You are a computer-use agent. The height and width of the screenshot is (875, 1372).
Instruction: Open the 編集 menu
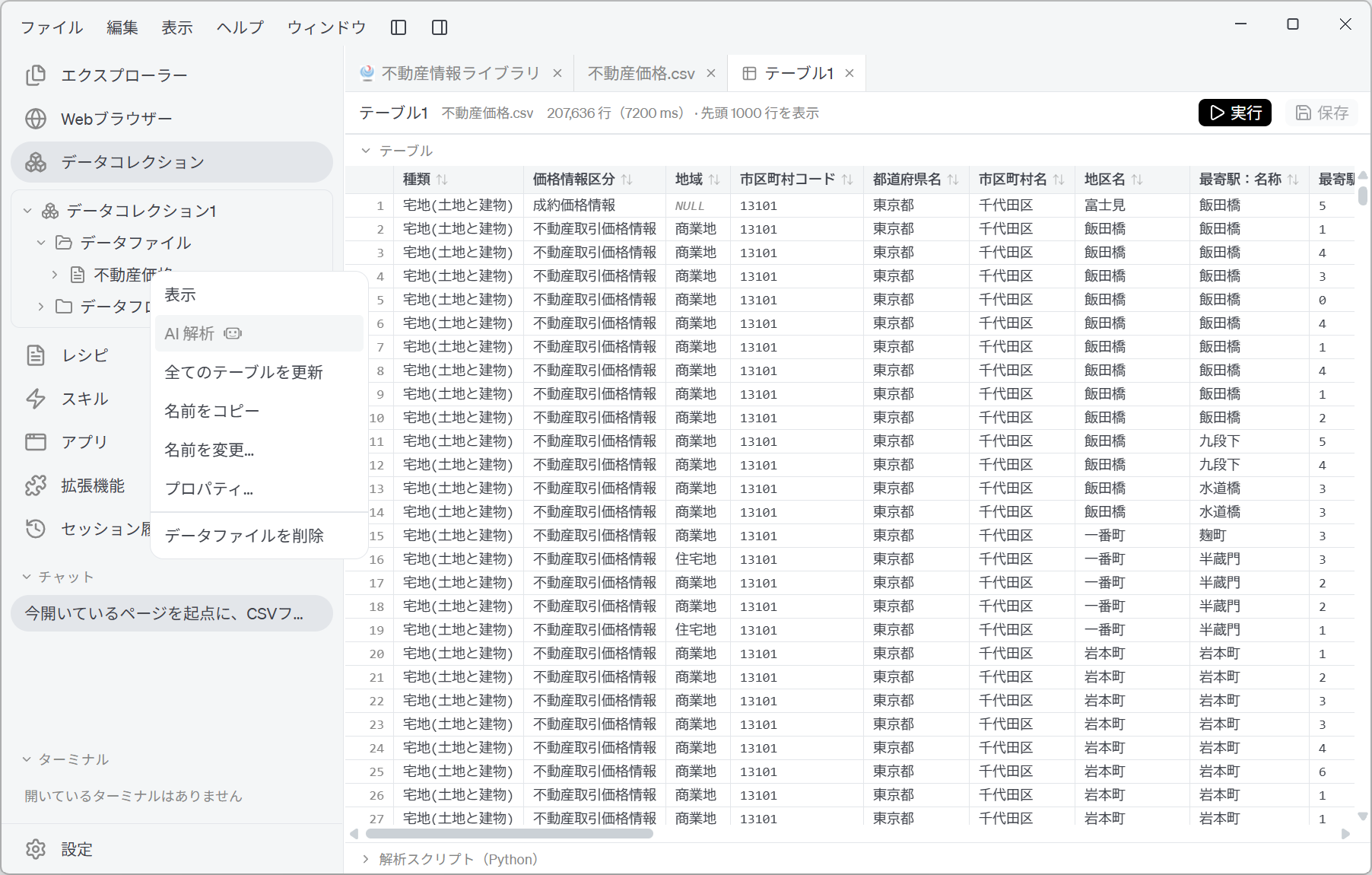click(122, 27)
